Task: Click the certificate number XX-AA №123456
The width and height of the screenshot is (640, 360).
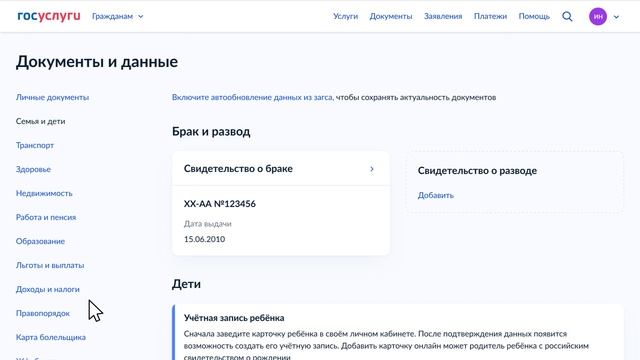Action: click(220, 204)
